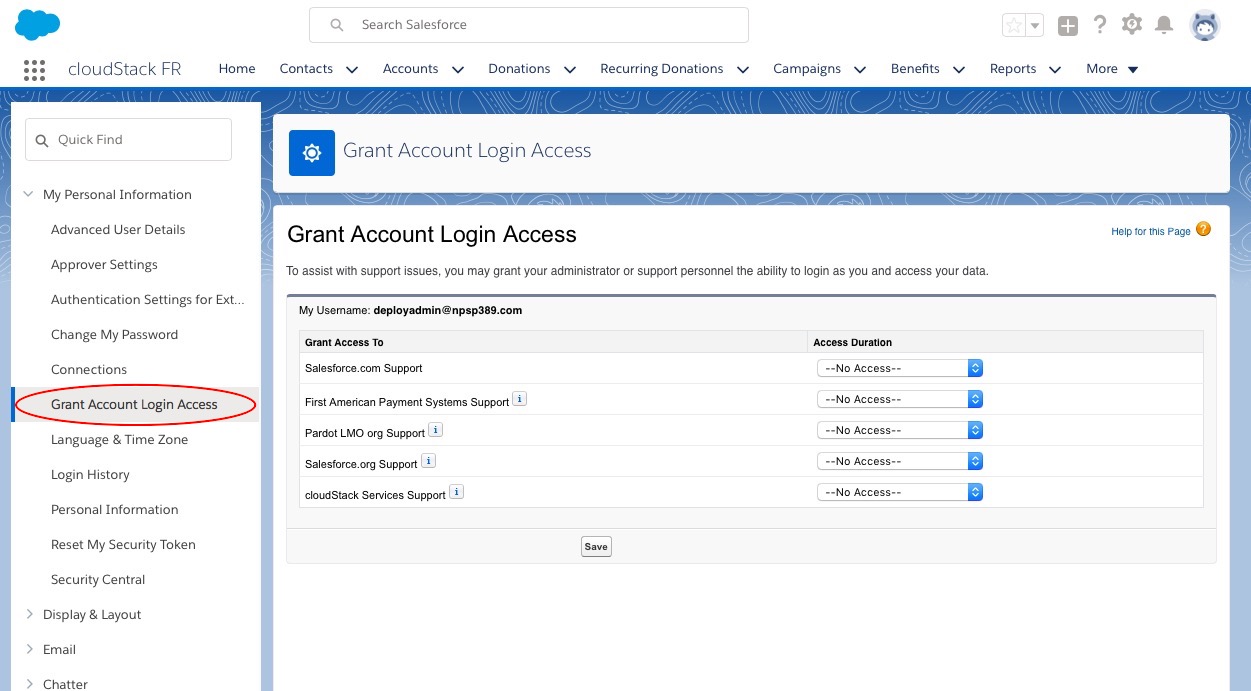This screenshot has width=1251, height=691.
Task: Click info icon next to cloudStack Services Support
Action: [456, 492]
